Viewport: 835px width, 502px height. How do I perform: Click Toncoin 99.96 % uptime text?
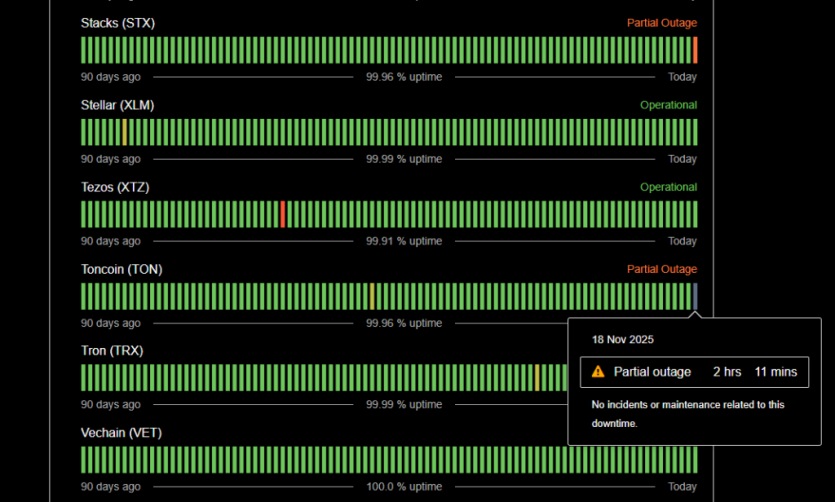404,323
